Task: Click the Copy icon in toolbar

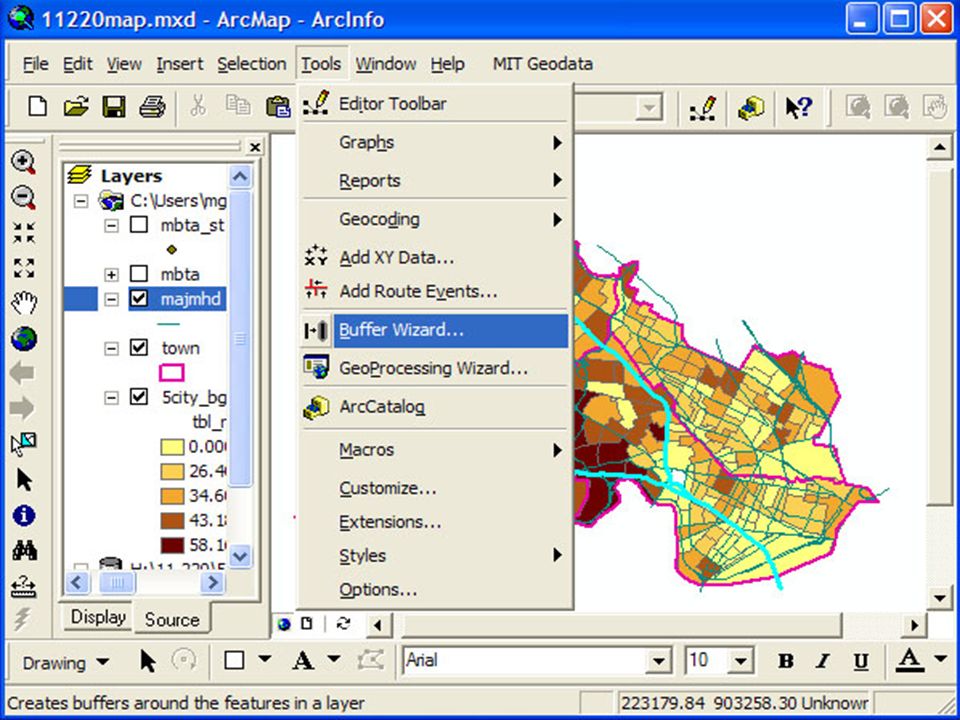Action: pos(238,107)
